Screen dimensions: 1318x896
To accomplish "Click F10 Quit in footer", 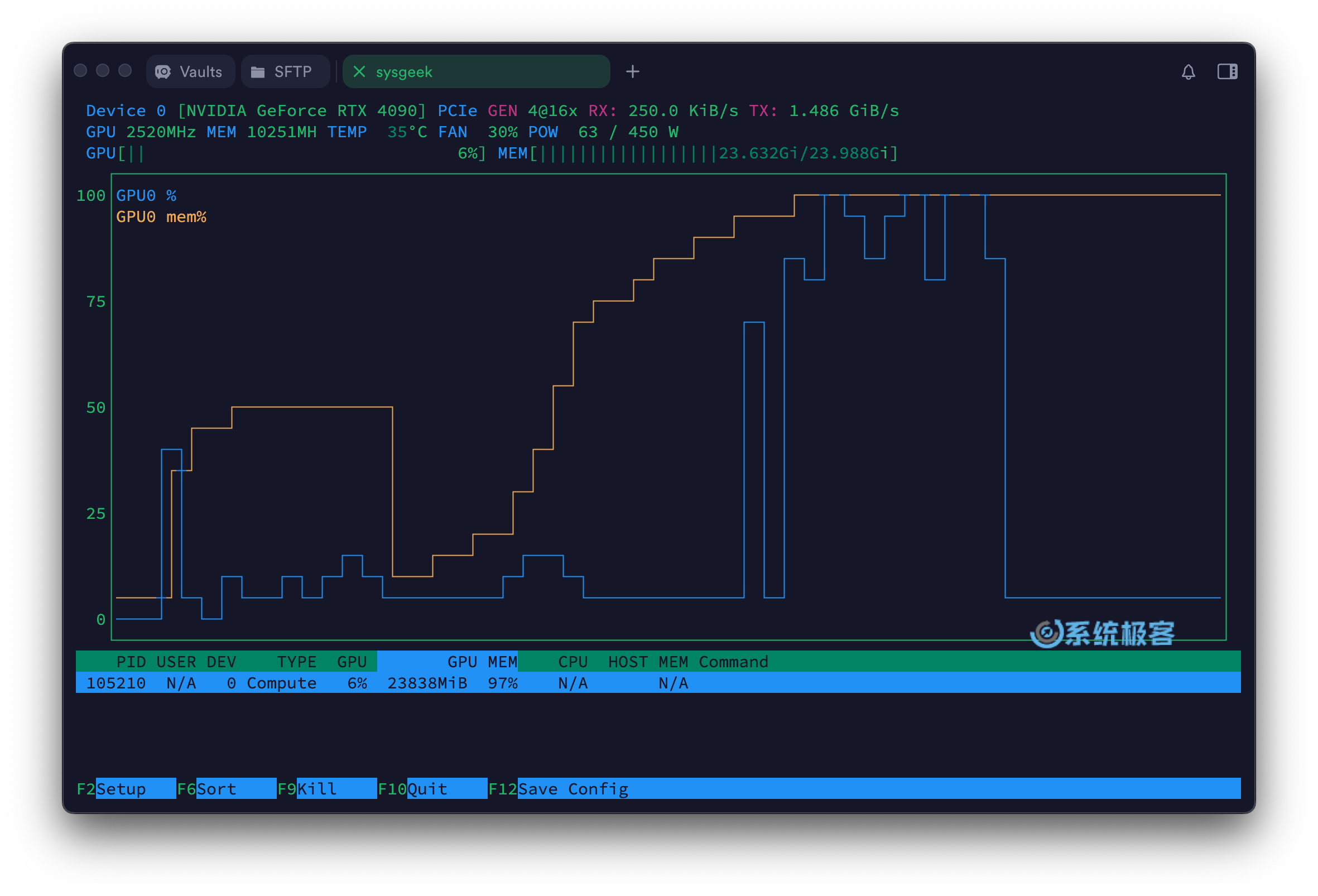I will [x=432, y=788].
